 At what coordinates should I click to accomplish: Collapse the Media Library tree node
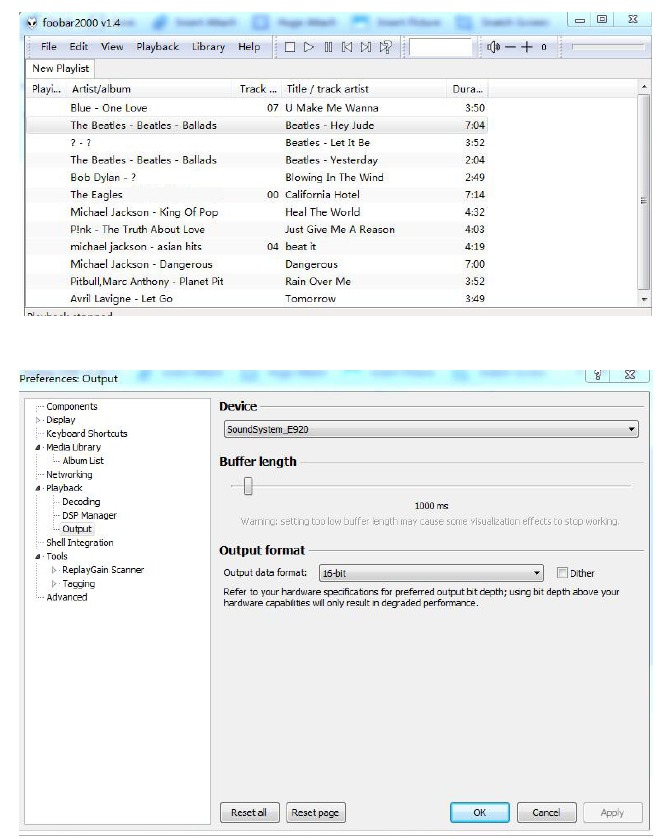pos(38,447)
